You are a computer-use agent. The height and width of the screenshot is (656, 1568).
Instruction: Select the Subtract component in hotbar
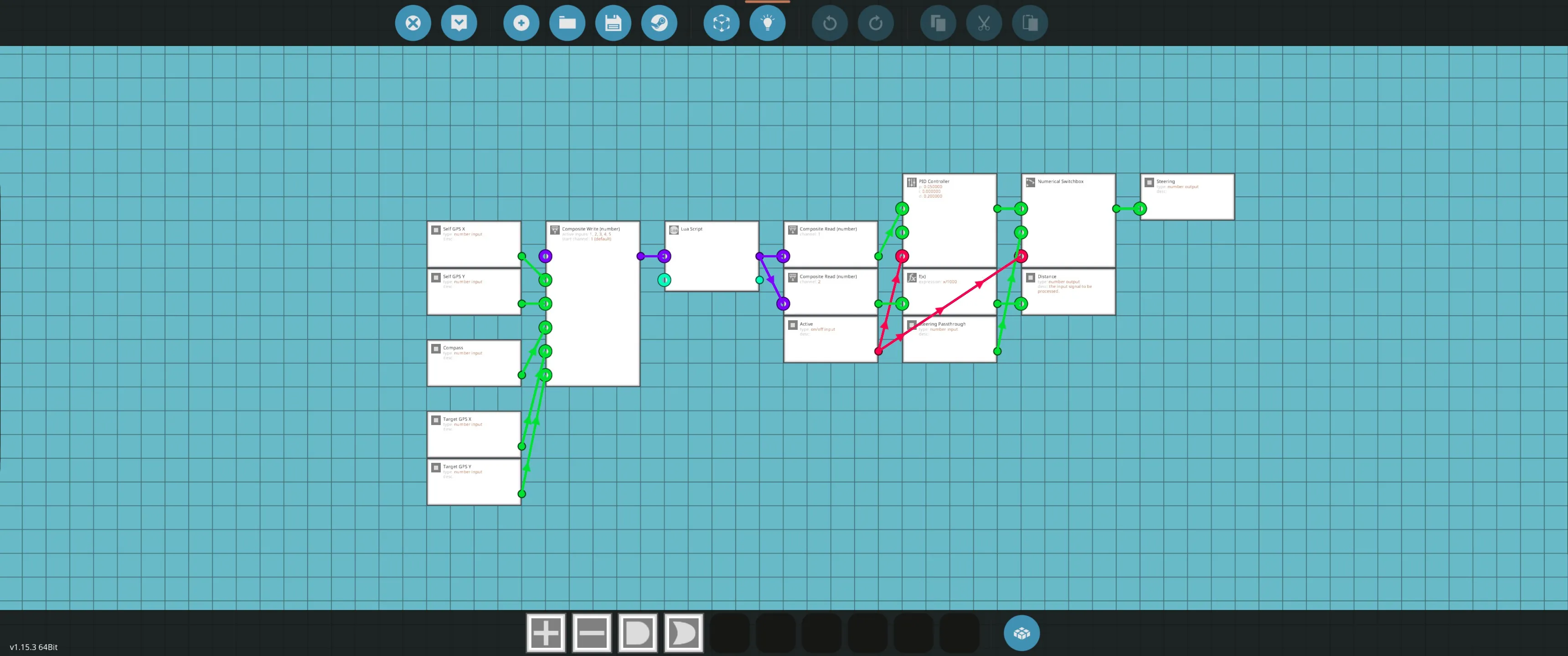592,633
